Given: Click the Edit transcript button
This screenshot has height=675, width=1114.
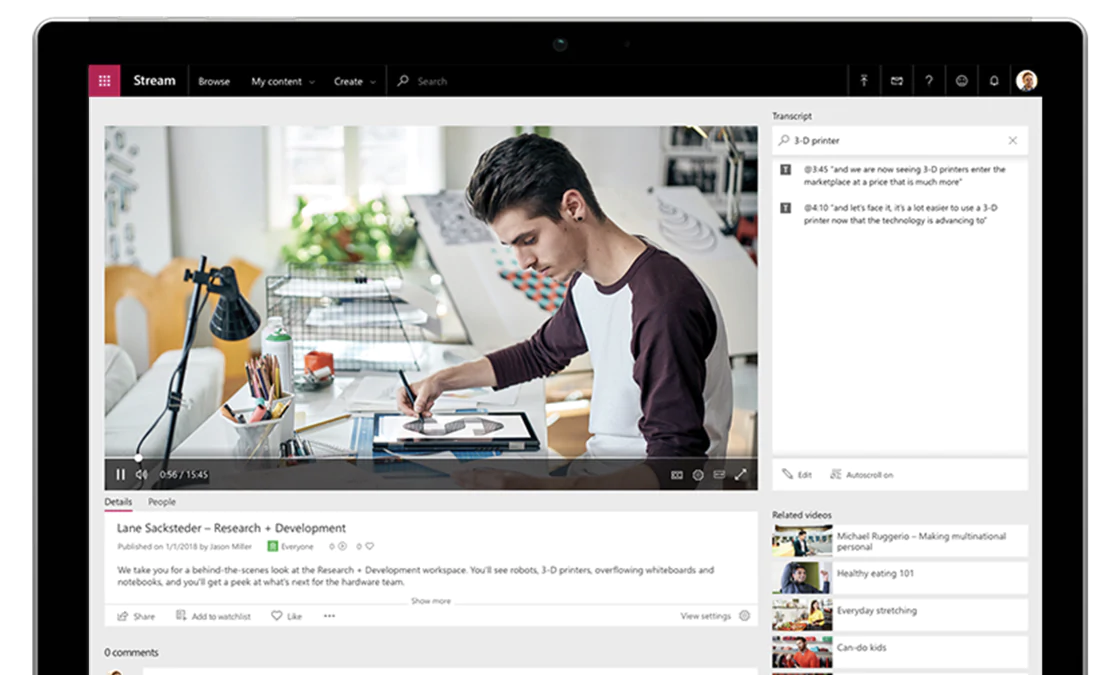Looking at the screenshot, I should 796,475.
